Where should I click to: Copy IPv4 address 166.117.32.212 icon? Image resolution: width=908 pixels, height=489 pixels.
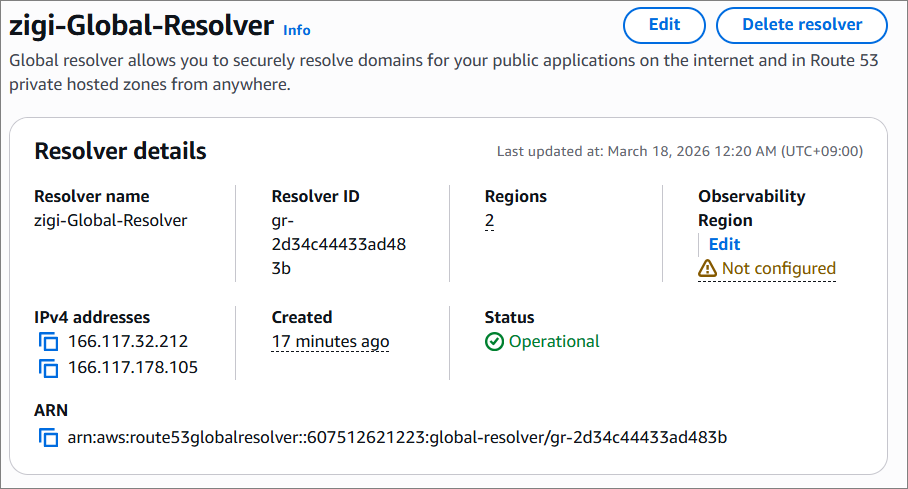tap(49, 342)
